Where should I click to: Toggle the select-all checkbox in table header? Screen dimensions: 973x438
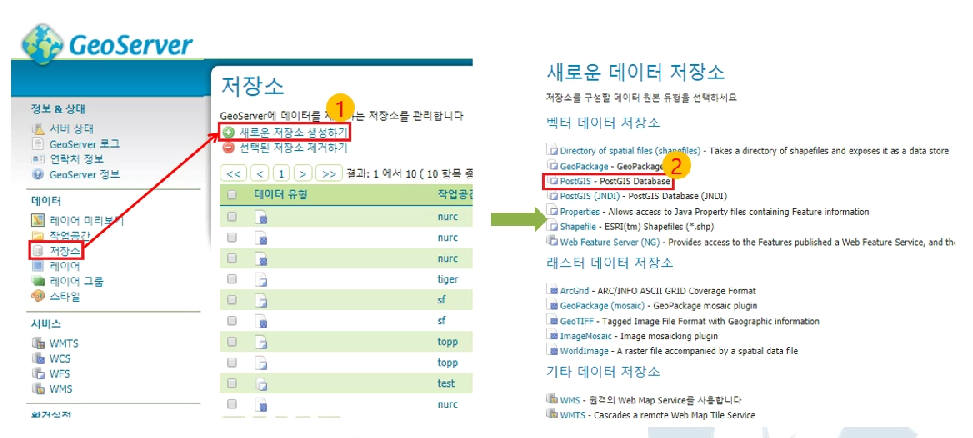coord(232,195)
